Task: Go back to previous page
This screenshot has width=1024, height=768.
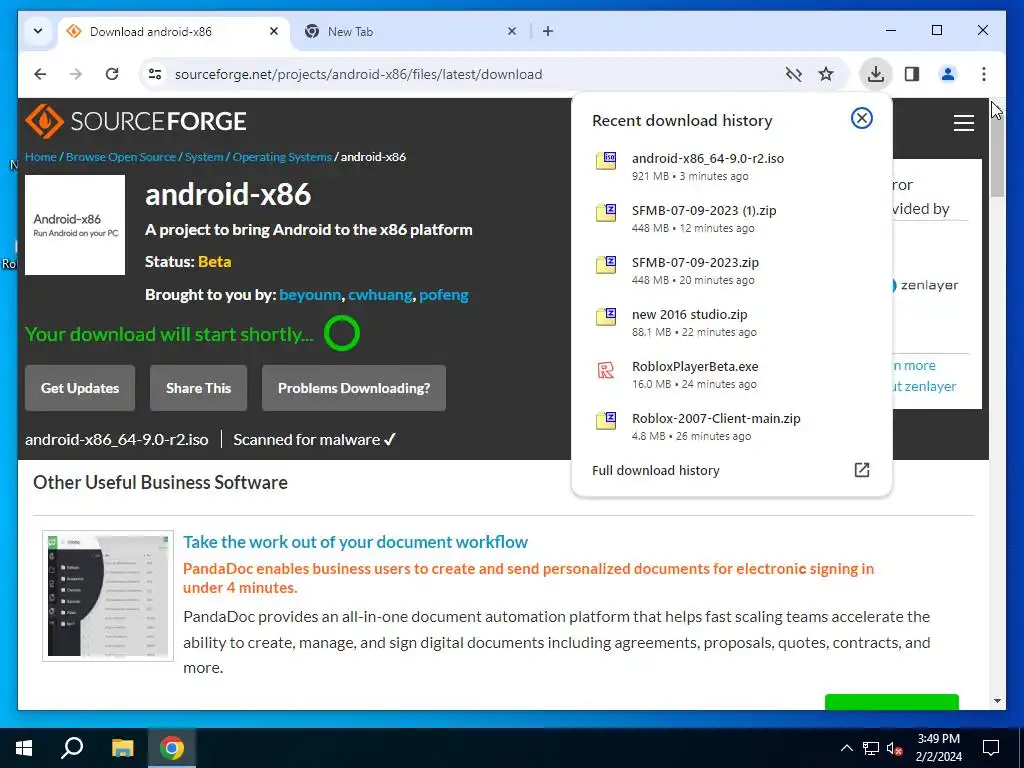Action: [40, 74]
